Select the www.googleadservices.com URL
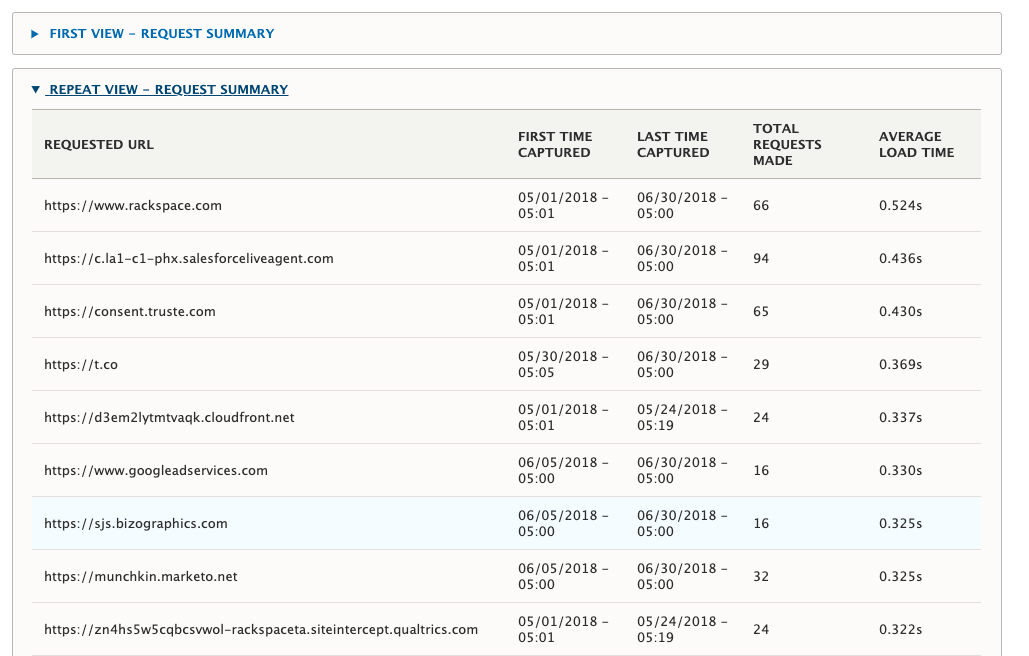This screenshot has height=656, width=1029. 156,470
